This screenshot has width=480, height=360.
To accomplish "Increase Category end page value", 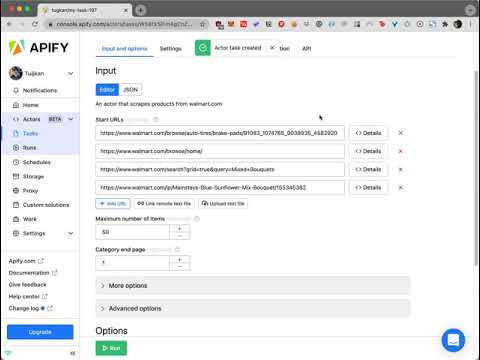I will click(180, 259).
